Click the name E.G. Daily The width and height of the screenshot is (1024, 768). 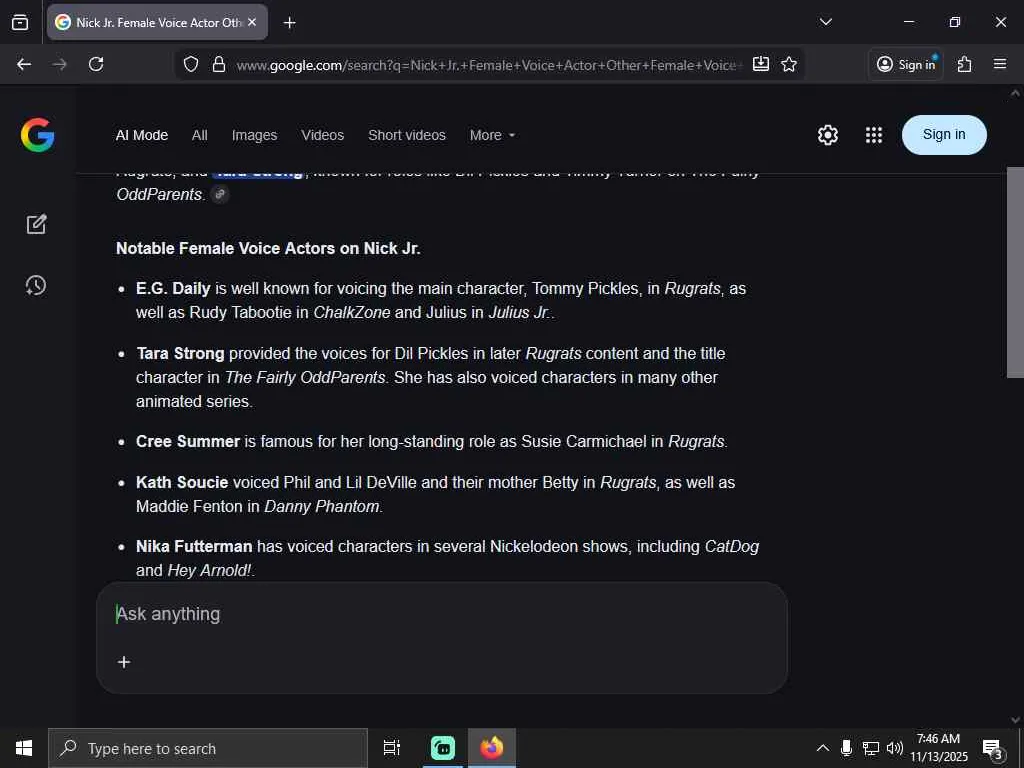click(x=173, y=289)
